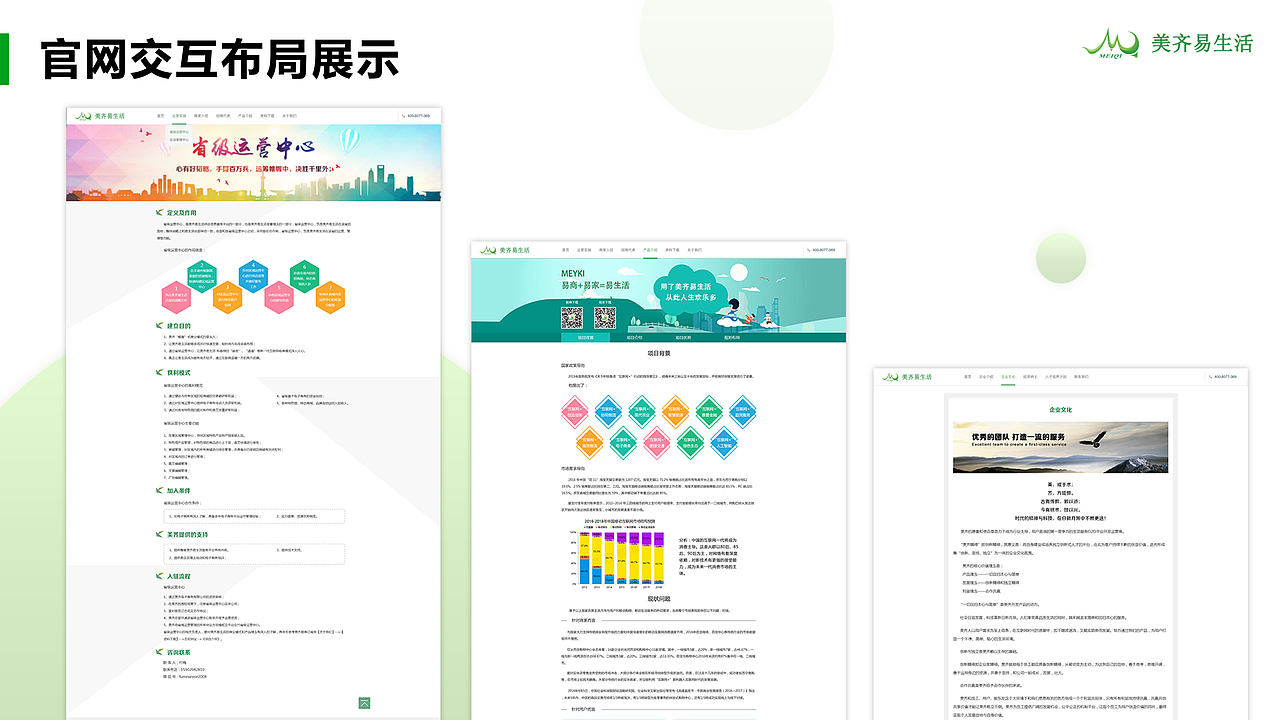Viewport: 1280px width, 720px height.
Task: Open 关于我们 in the left mockup nav
Action: pyautogui.click(x=289, y=116)
